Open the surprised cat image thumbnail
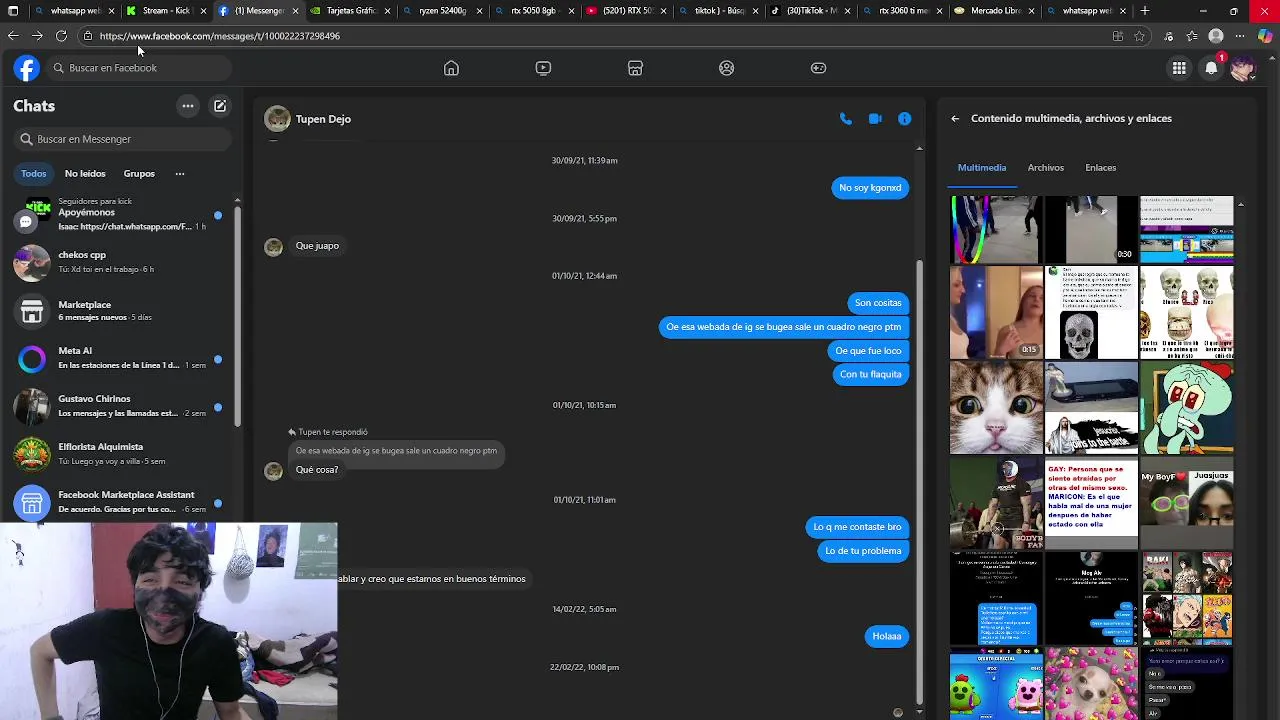Viewport: 1280px width, 720px height. pyautogui.click(x=996, y=408)
